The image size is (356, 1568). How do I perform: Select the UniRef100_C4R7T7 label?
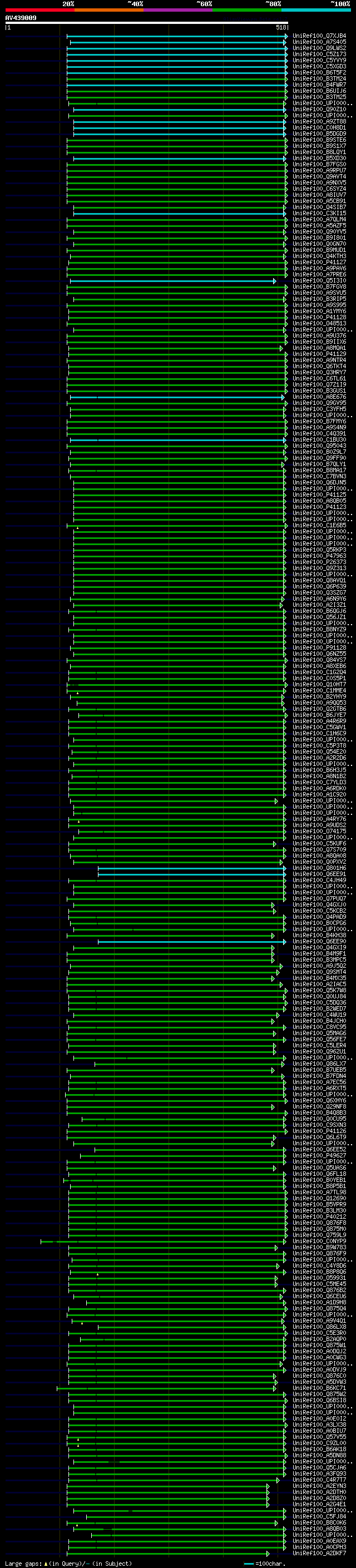click(319, 1480)
